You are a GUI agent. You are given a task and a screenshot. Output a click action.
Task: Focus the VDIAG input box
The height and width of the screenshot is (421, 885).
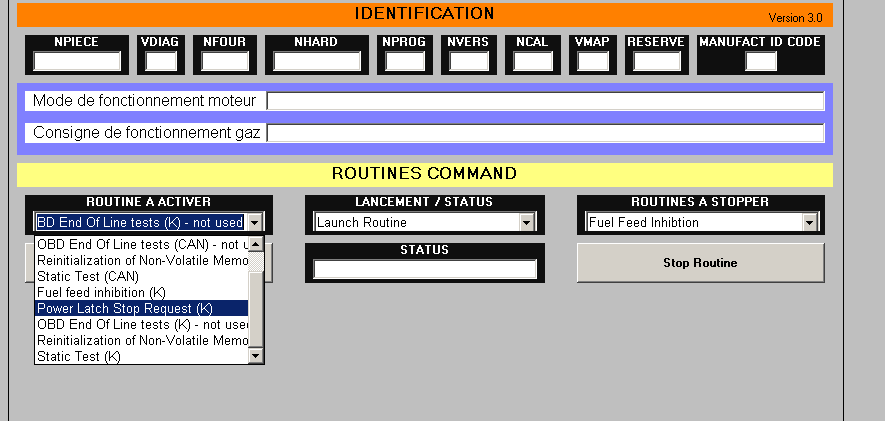(x=160, y=61)
